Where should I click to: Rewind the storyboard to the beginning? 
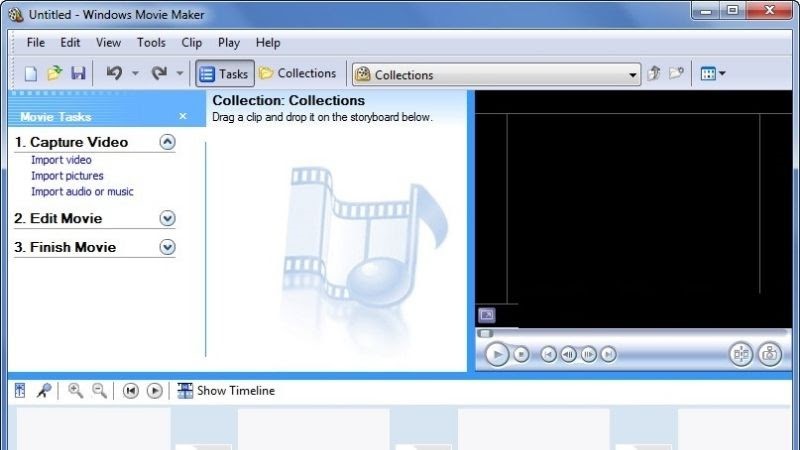131,391
